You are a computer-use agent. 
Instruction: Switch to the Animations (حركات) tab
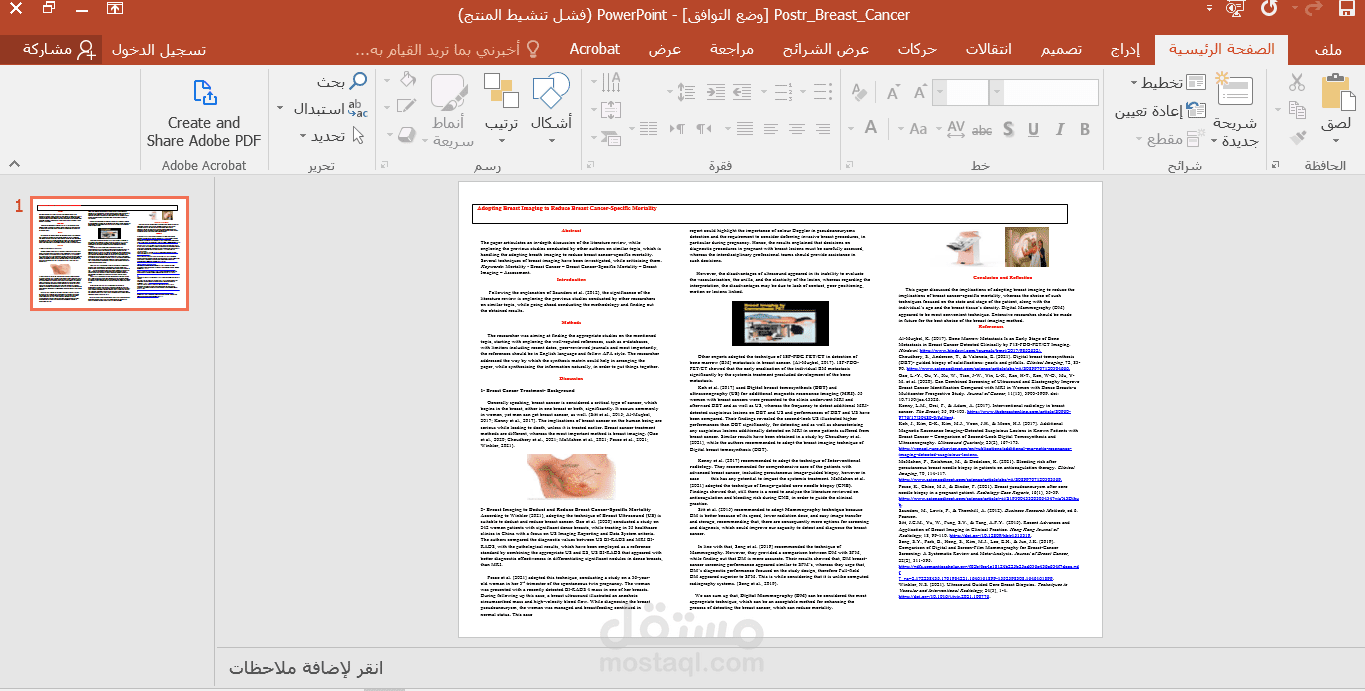click(x=917, y=49)
